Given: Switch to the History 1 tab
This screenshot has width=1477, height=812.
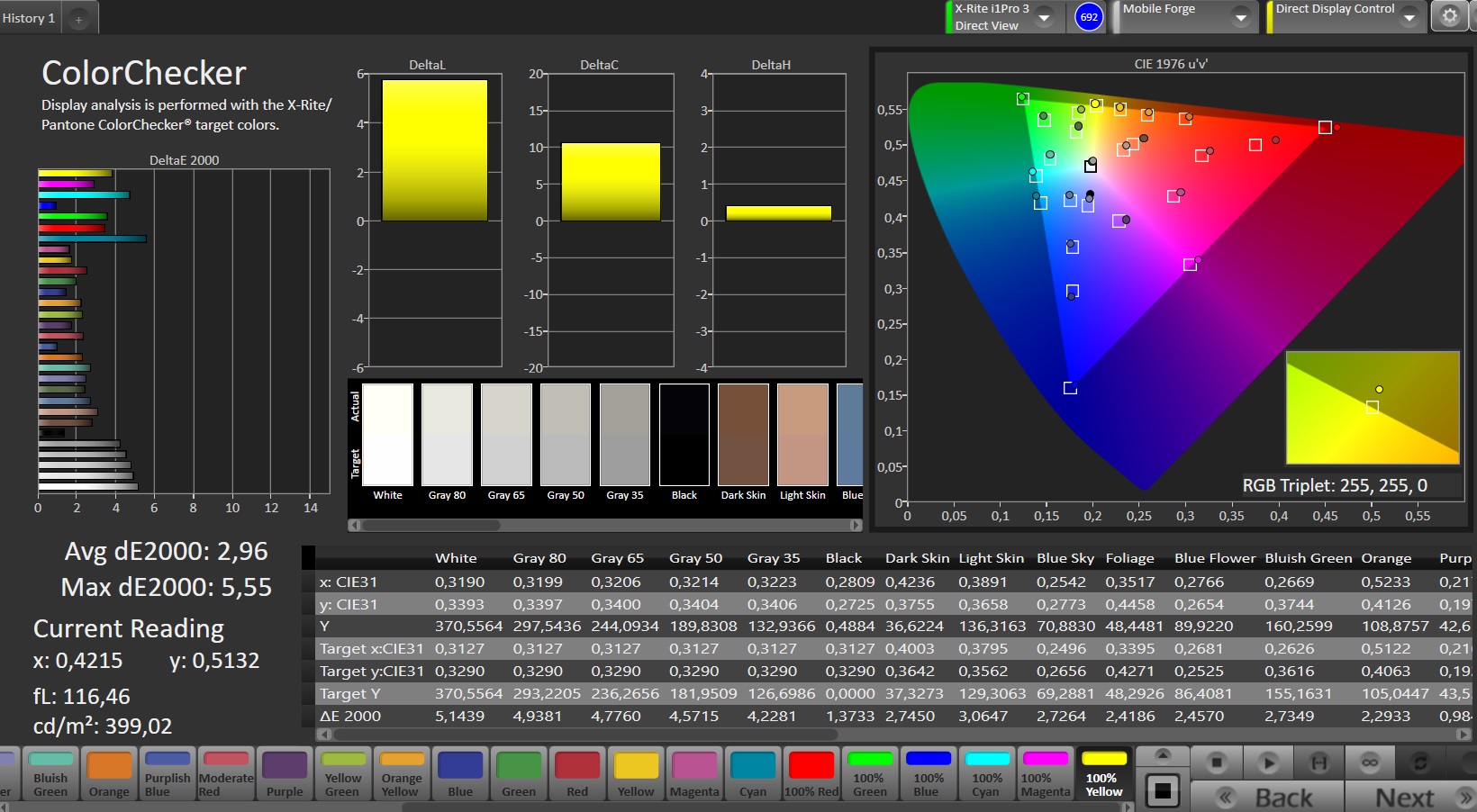Looking at the screenshot, I should click(x=29, y=18).
